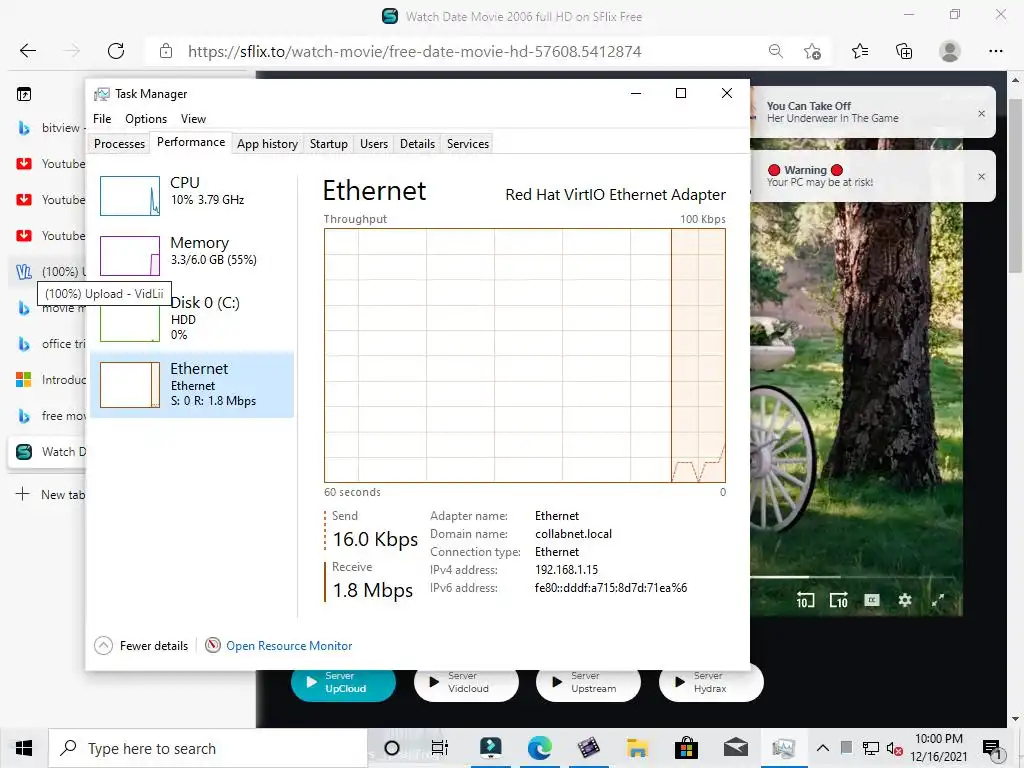The width and height of the screenshot is (1024, 768).
Task: Select the Disk 0 (C:) entry
Action: (x=192, y=319)
